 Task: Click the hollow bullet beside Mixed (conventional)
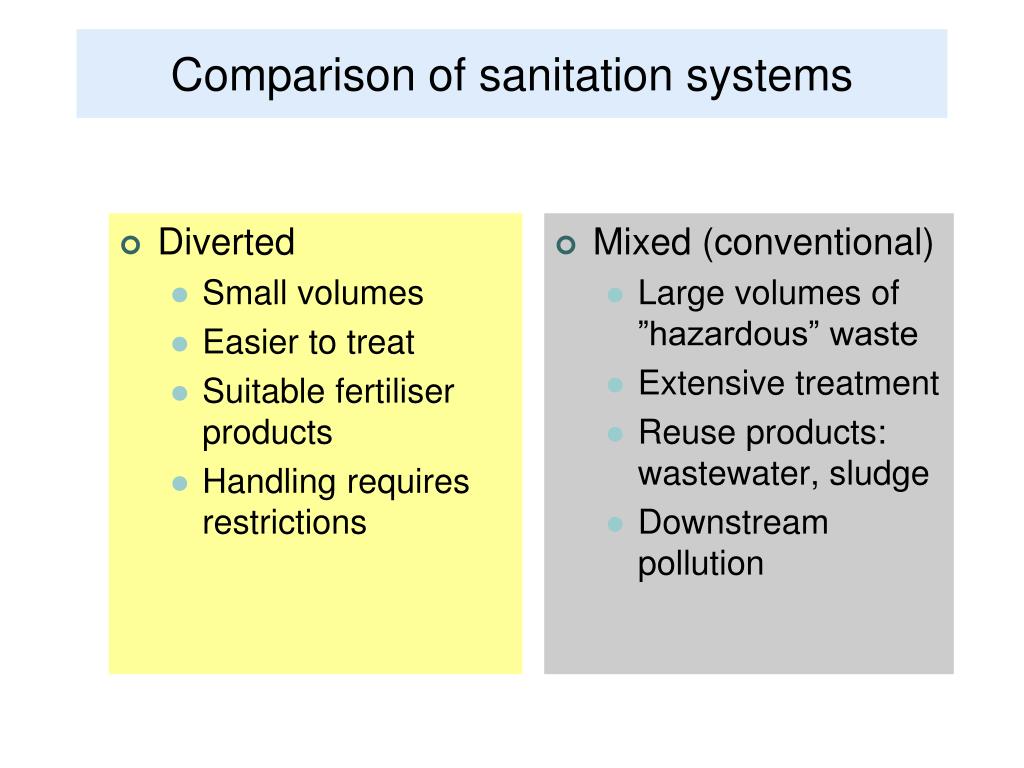click(x=566, y=245)
